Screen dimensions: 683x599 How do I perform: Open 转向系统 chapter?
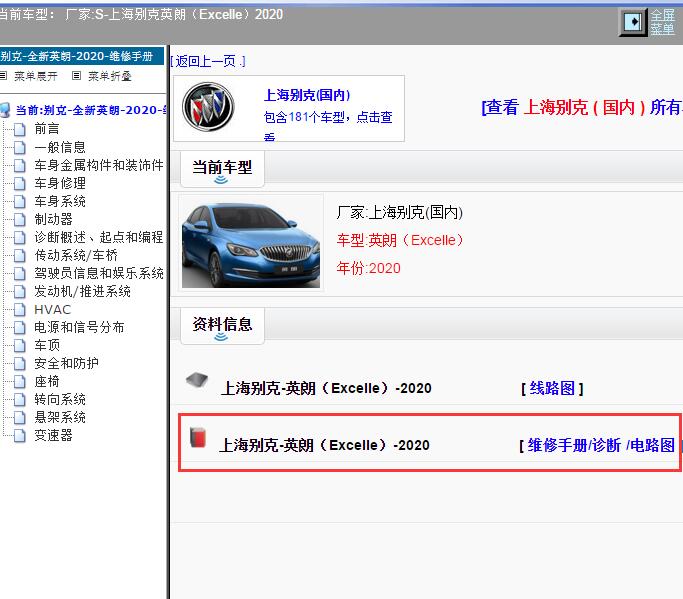pos(60,399)
